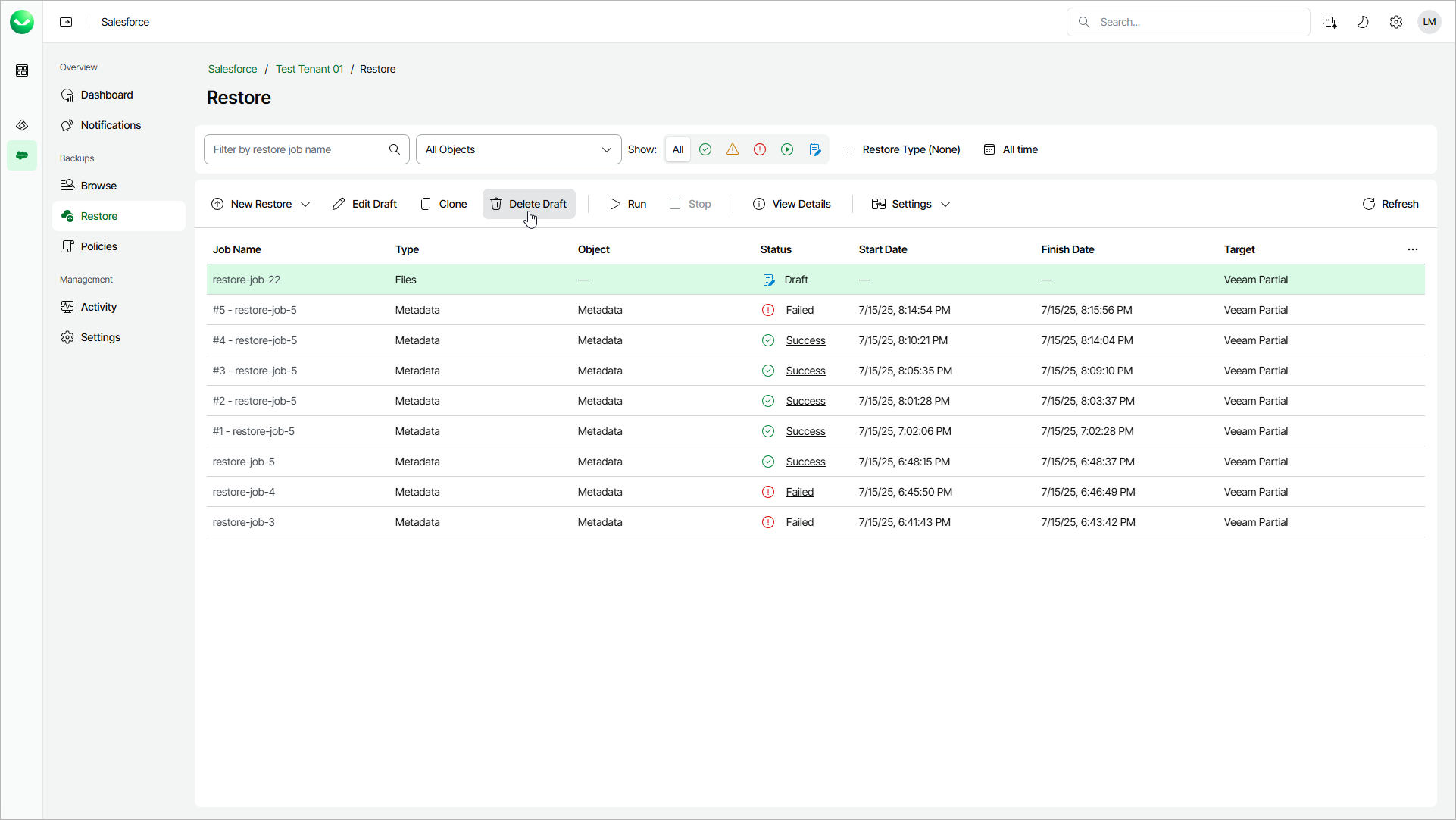Filter by warning status triangle

pos(733,149)
